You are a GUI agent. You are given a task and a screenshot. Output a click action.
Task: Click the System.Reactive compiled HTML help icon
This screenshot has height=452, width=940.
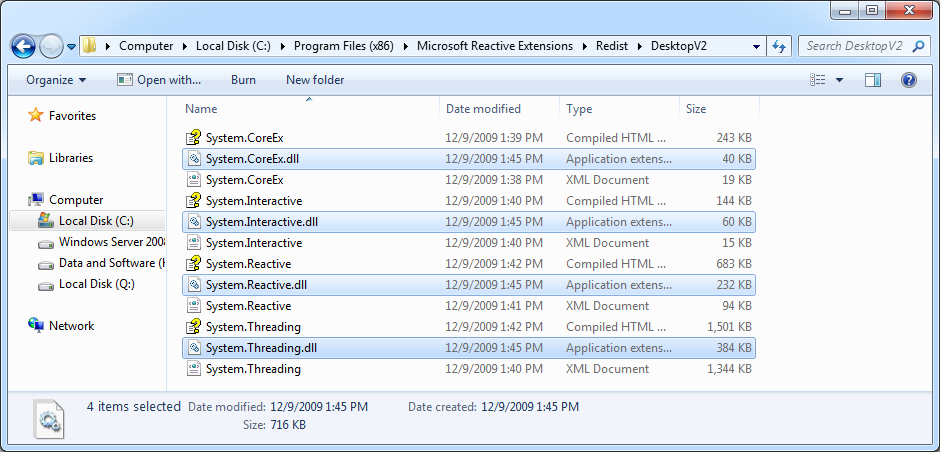click(193, 264)
